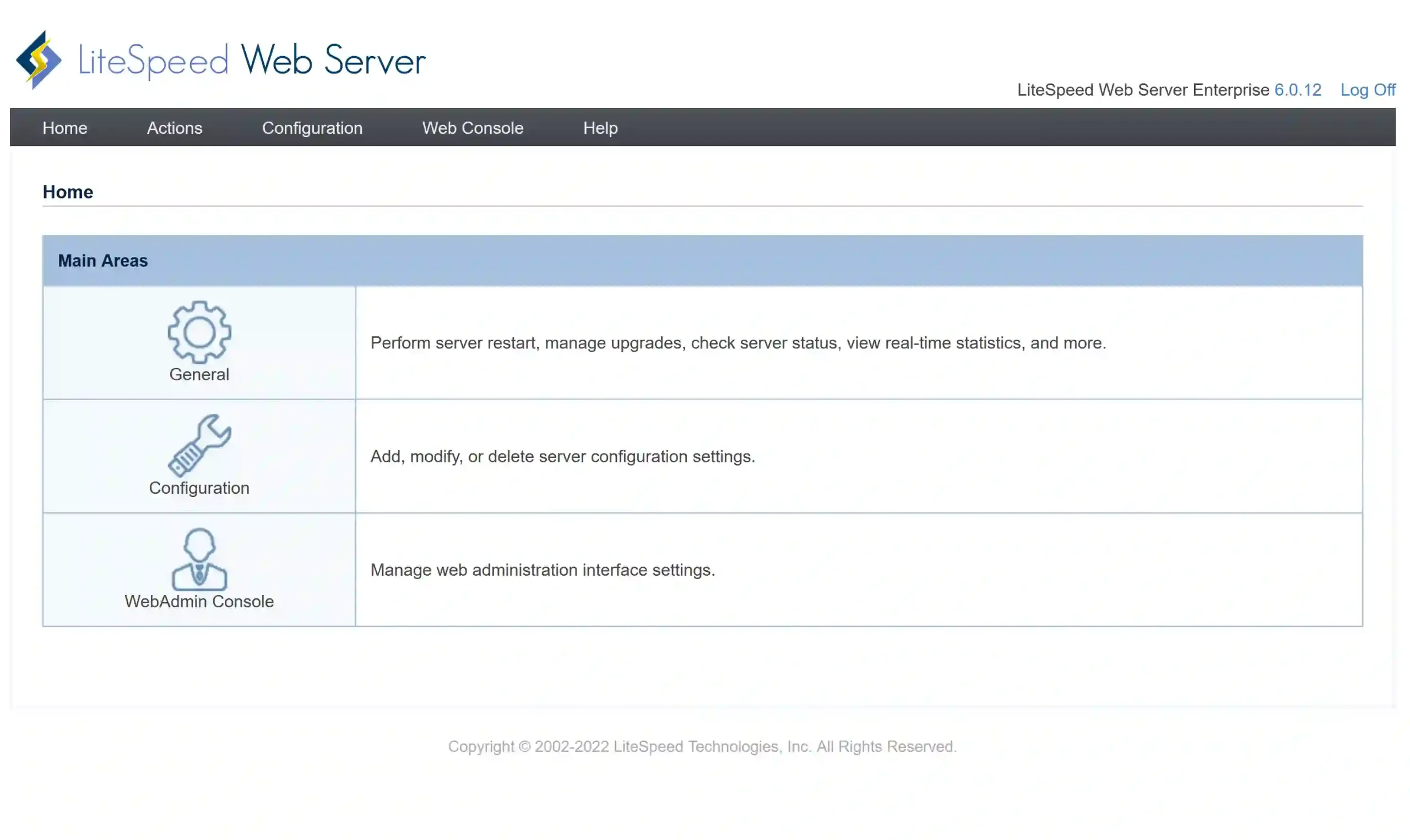
Task: Open the WebAdmin Console user icon
Action: [x=199, y=559]
